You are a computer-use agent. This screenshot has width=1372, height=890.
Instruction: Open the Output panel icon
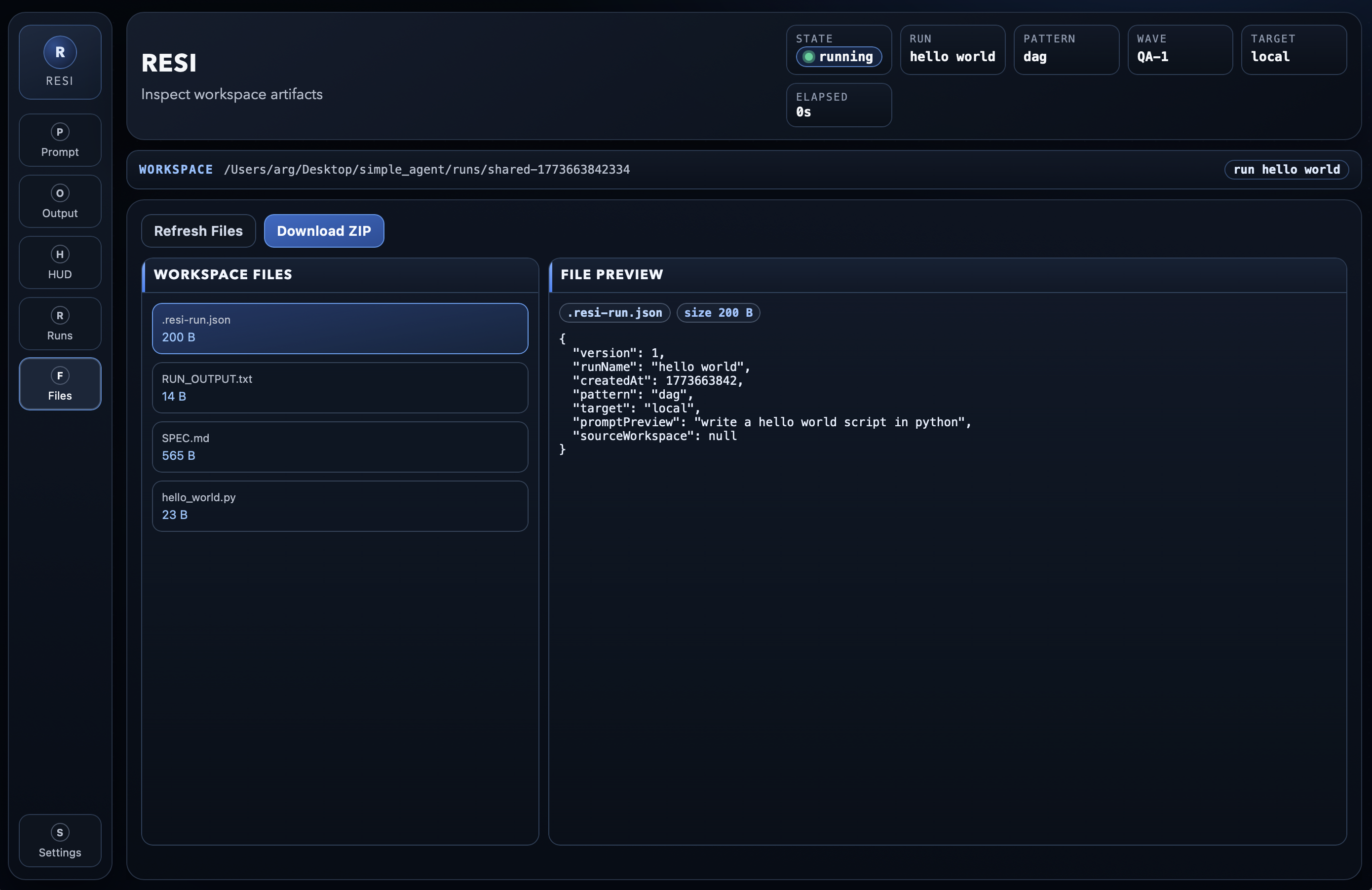60,201
